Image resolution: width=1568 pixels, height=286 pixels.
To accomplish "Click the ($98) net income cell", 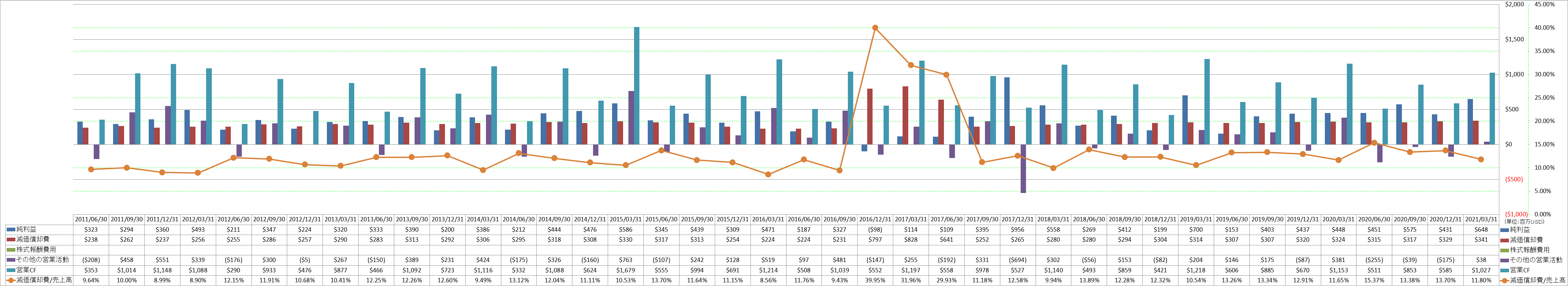I will (x=875, y=230).
